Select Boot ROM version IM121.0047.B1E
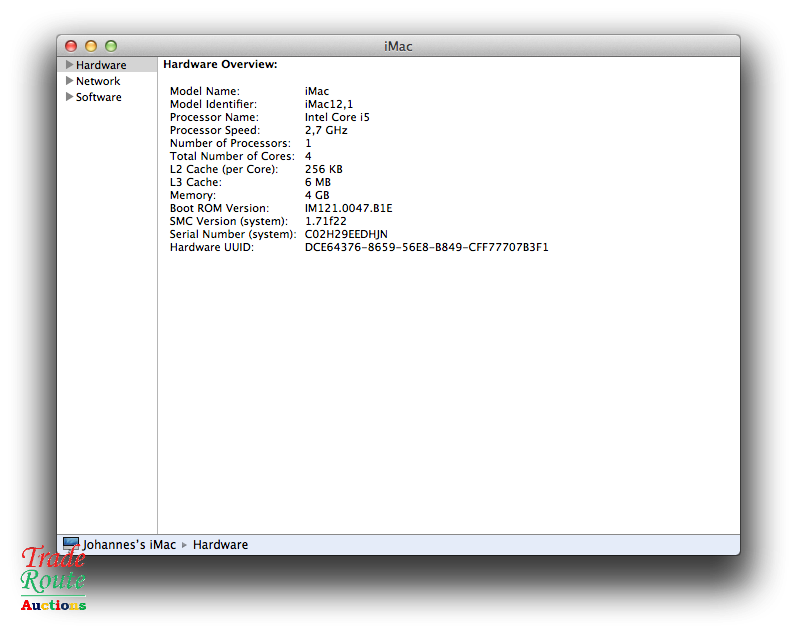797x634 pixels. (349, 208)
